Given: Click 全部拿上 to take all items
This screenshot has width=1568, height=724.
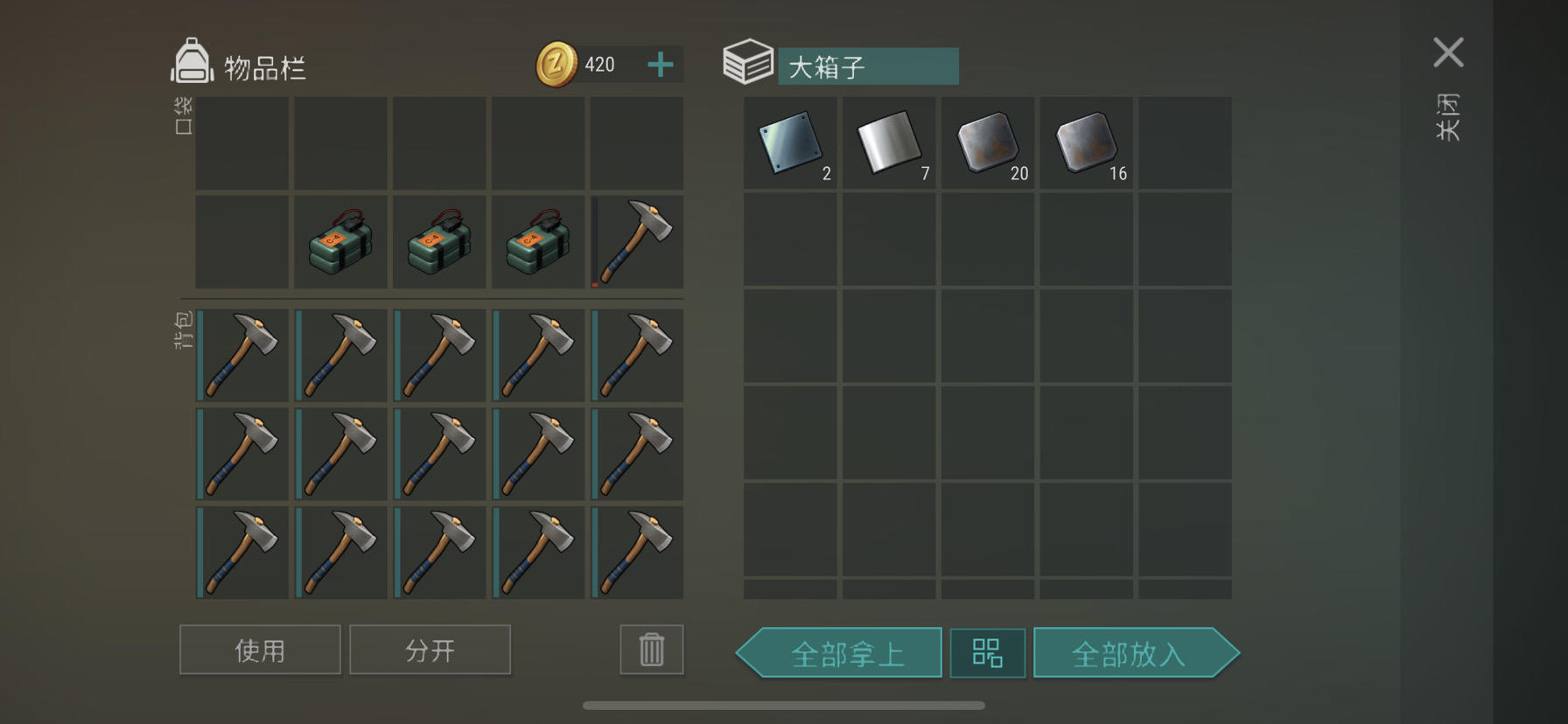Looking at the screenshot, I should click(x=839, y=653).
